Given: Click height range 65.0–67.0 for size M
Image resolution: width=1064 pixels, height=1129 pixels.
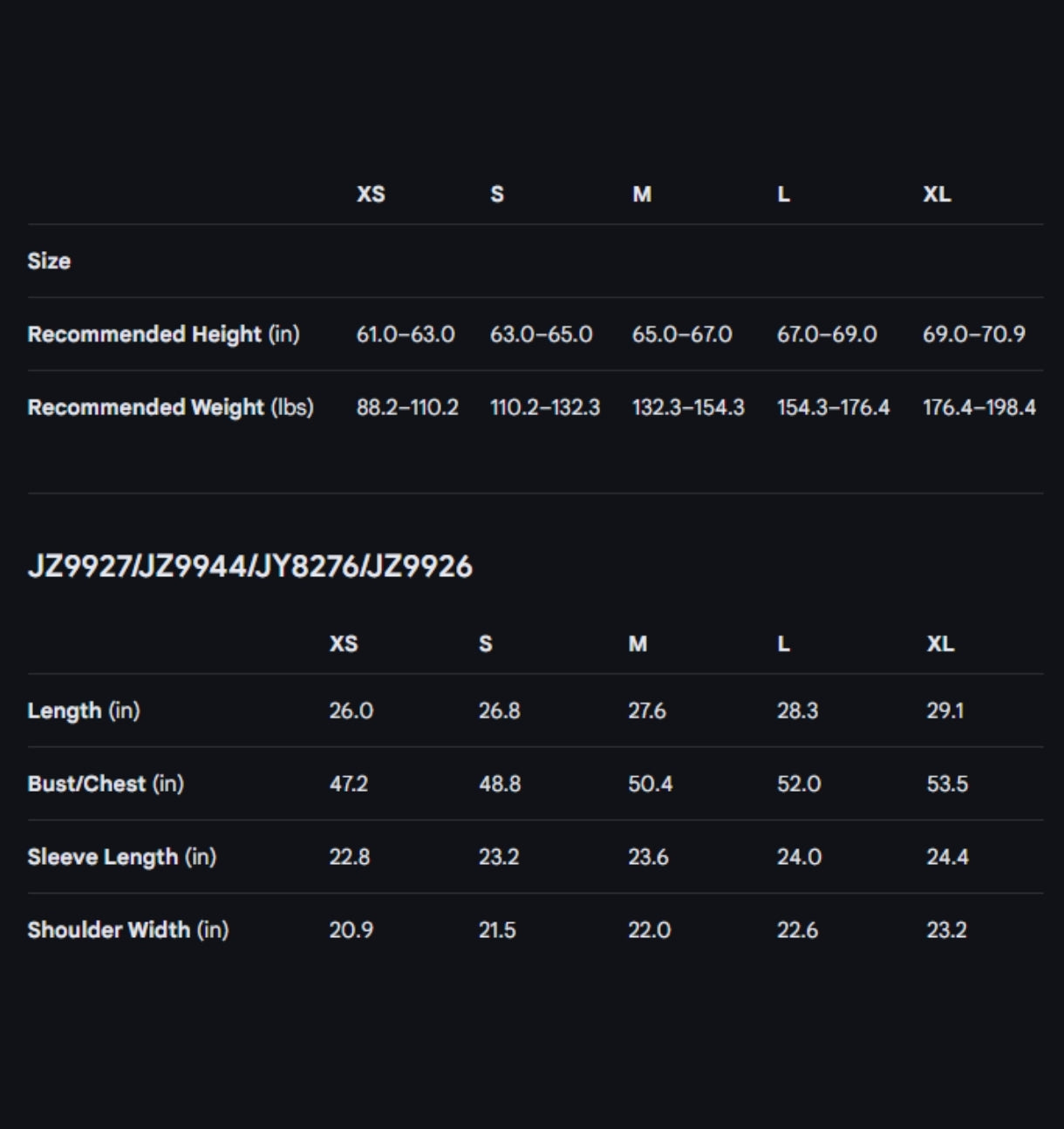Looking at the screenshot, I should pos(681,335).
